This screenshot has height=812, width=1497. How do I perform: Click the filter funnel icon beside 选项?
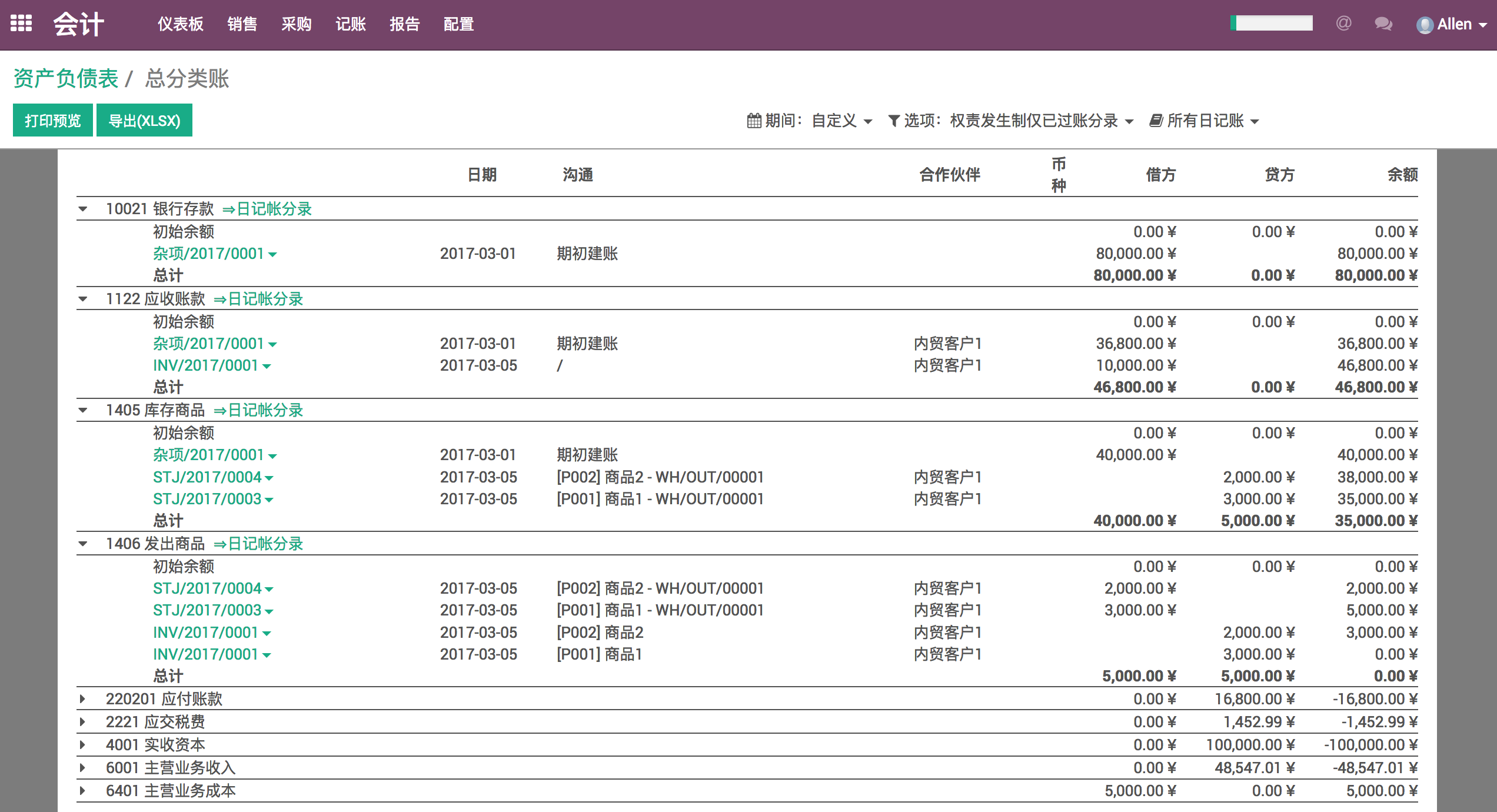[893, 121]
